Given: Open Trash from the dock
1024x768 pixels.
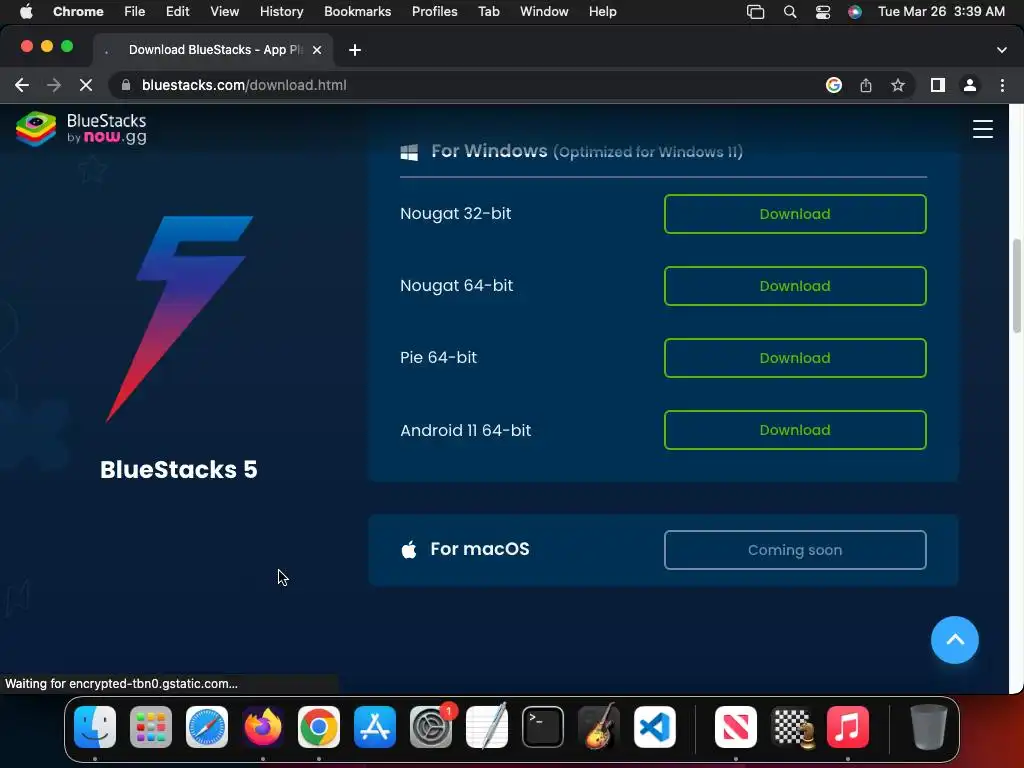Looking at the screenshot, I should tap(928, 727).
